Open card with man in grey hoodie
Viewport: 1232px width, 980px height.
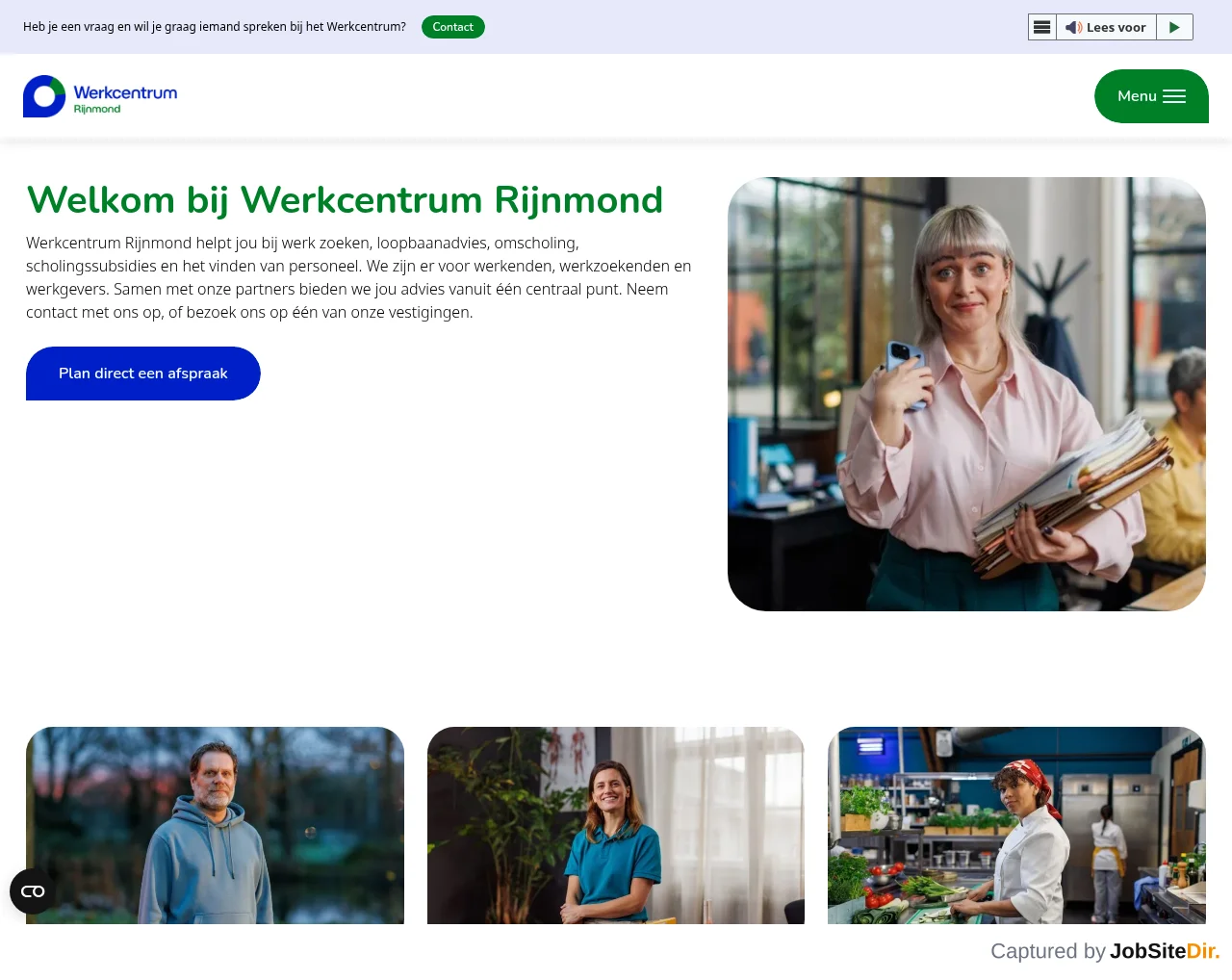click(x=215, y=825)
